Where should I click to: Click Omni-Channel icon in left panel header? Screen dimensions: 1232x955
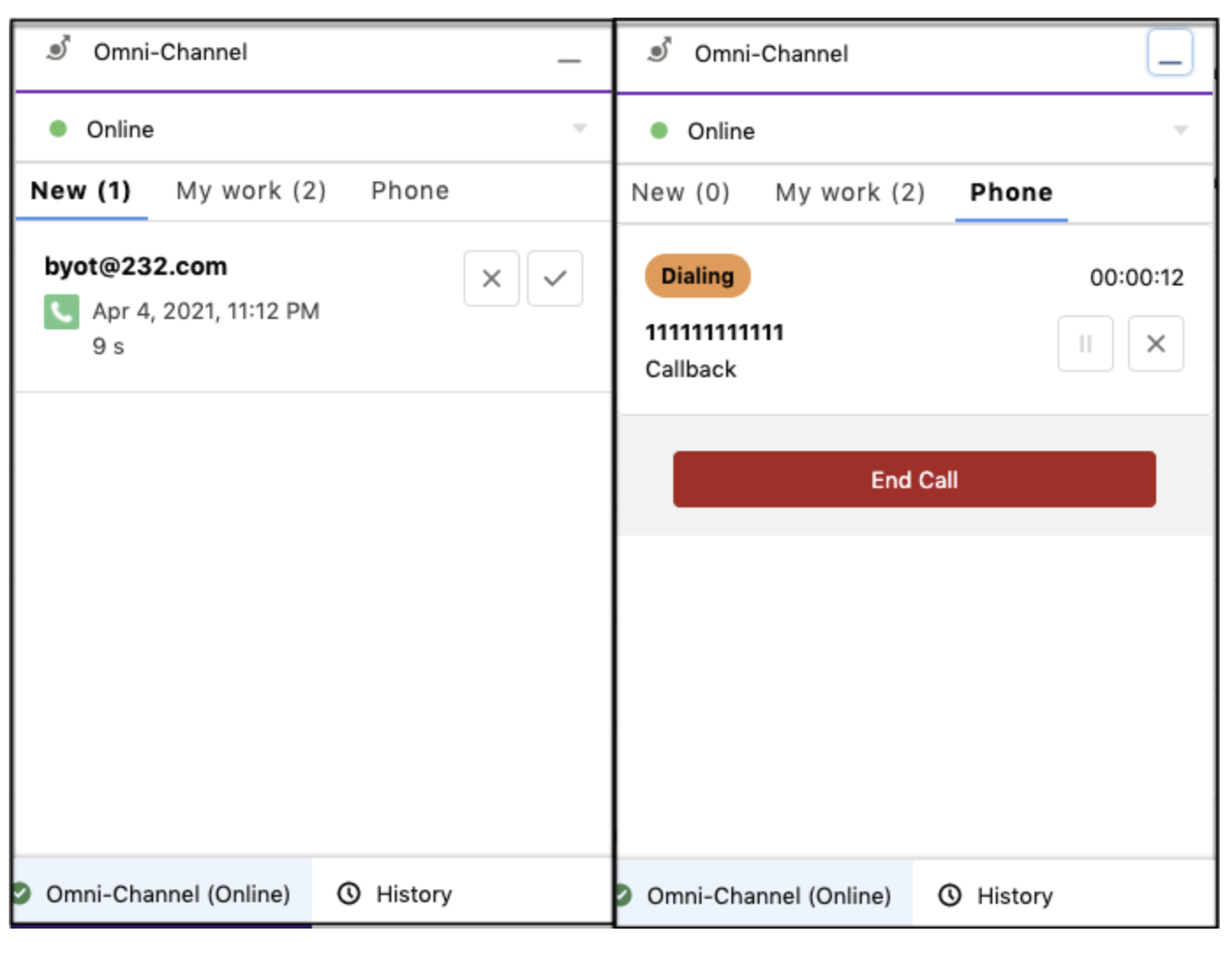(x=59, y=48)
